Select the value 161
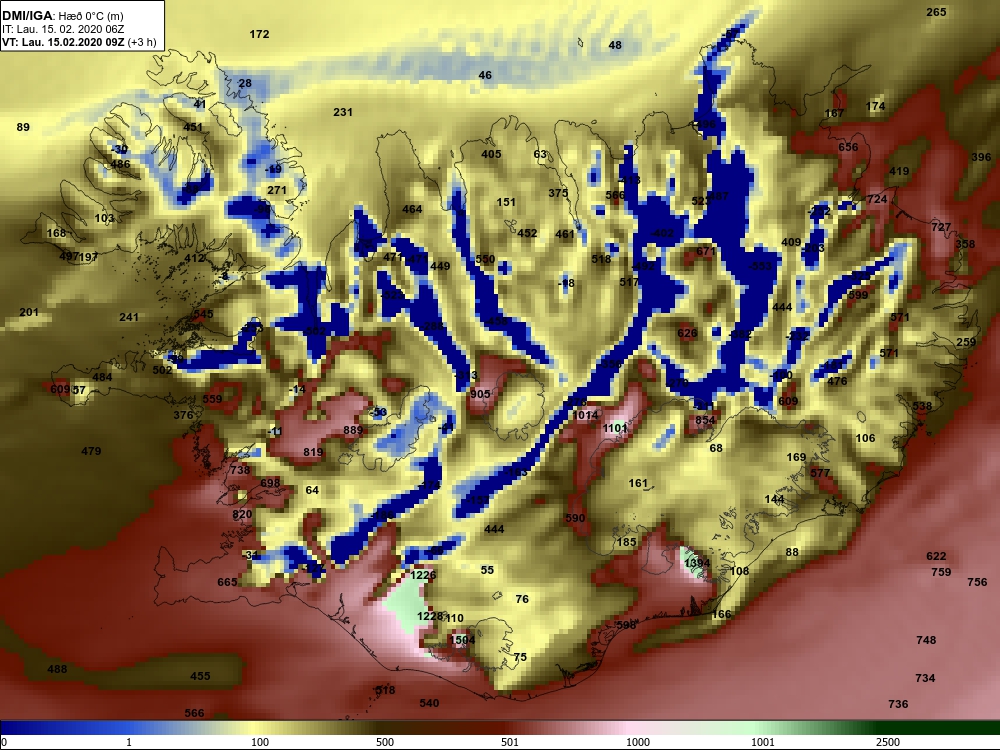The width and height of the screenshot is (1000, 750). [638, 484]
